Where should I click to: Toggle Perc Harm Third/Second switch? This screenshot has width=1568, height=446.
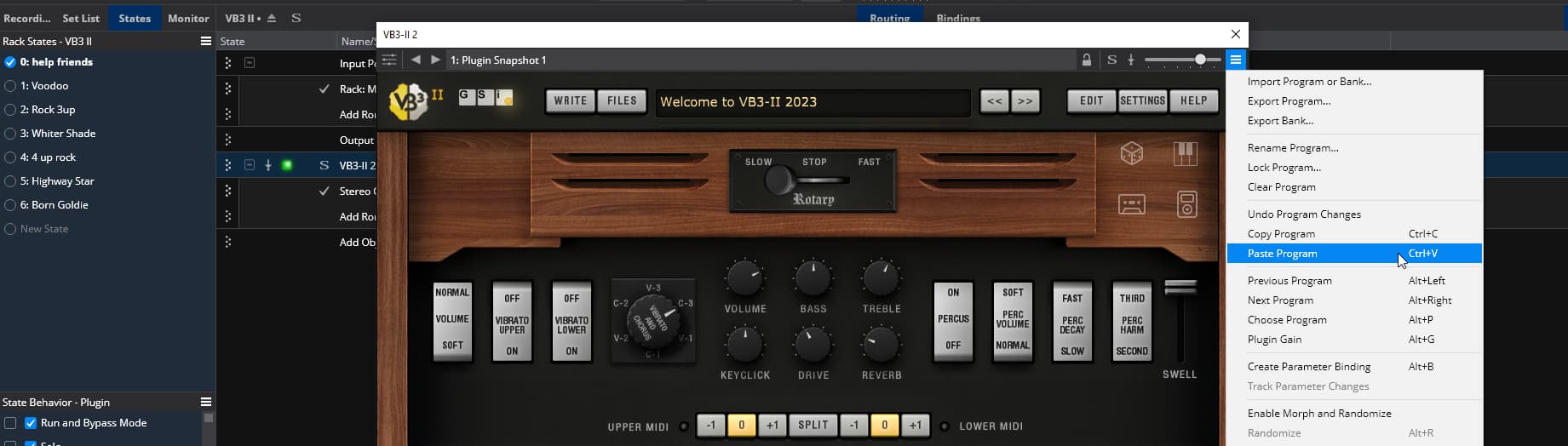[1132, 323]
